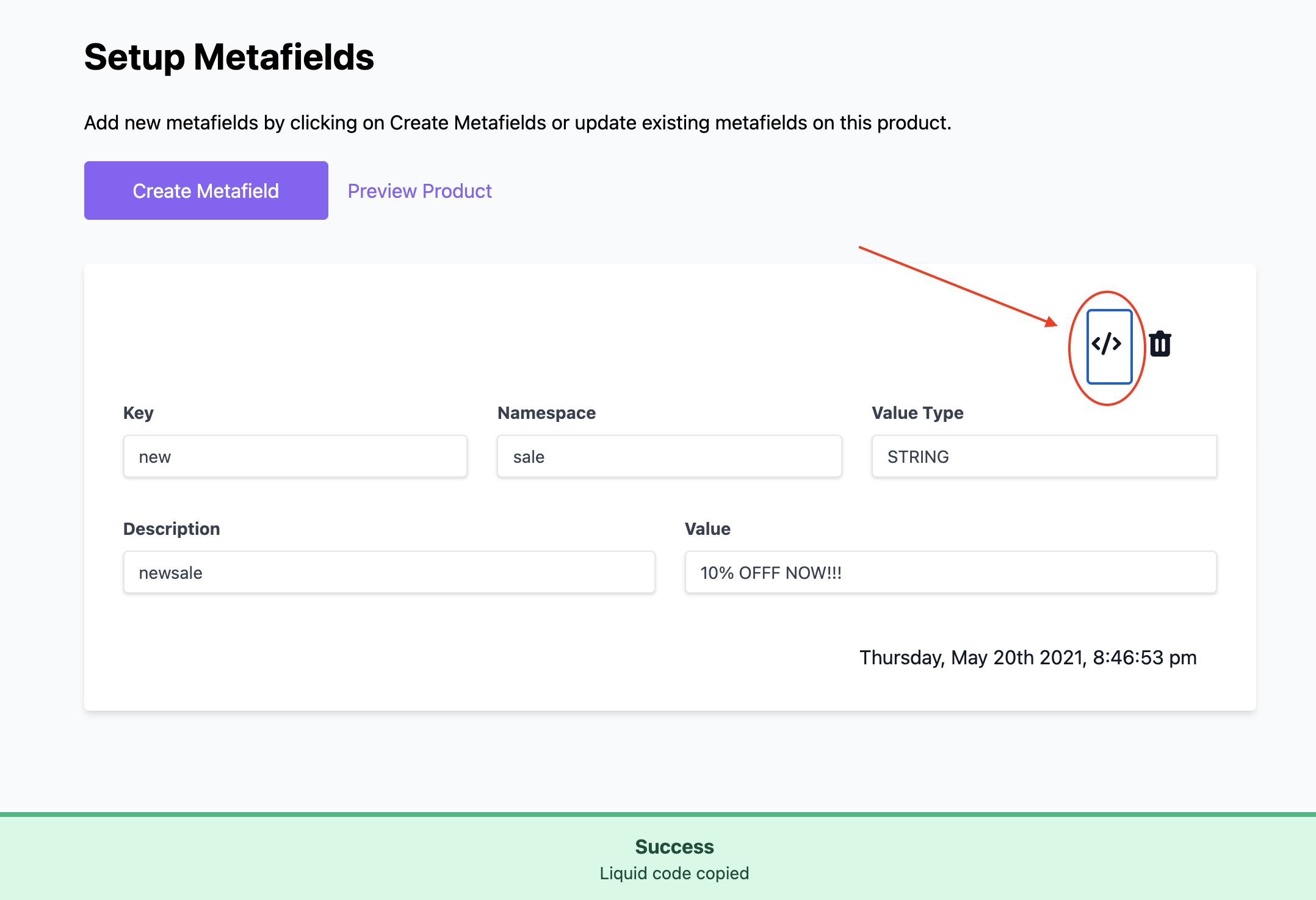Open the Value Type STRING selector

1044,457
